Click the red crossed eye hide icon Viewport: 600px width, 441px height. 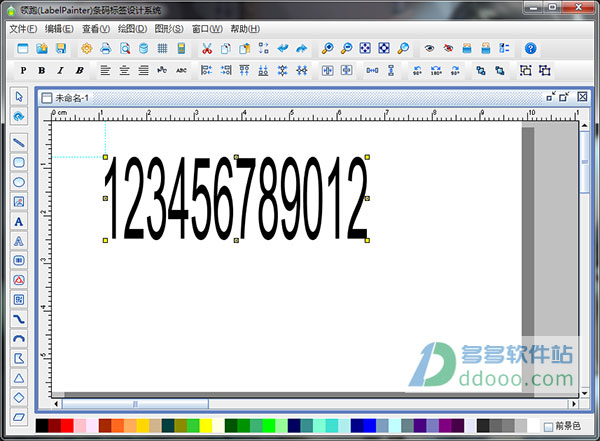(x=448, y=48)
